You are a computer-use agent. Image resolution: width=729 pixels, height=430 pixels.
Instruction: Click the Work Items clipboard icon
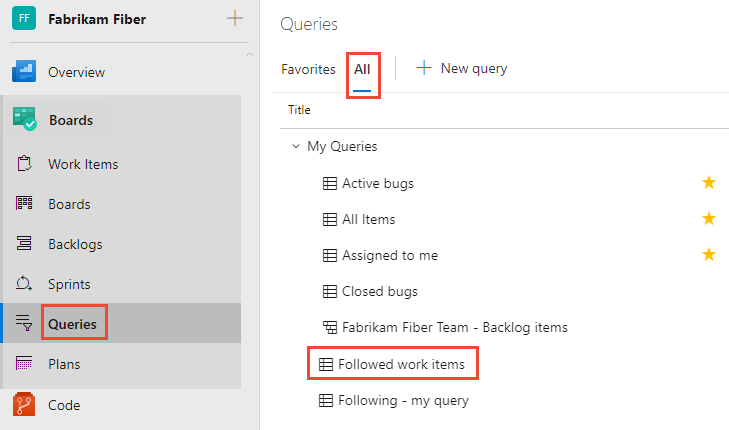pyautogui.click(x=24, y=164)
